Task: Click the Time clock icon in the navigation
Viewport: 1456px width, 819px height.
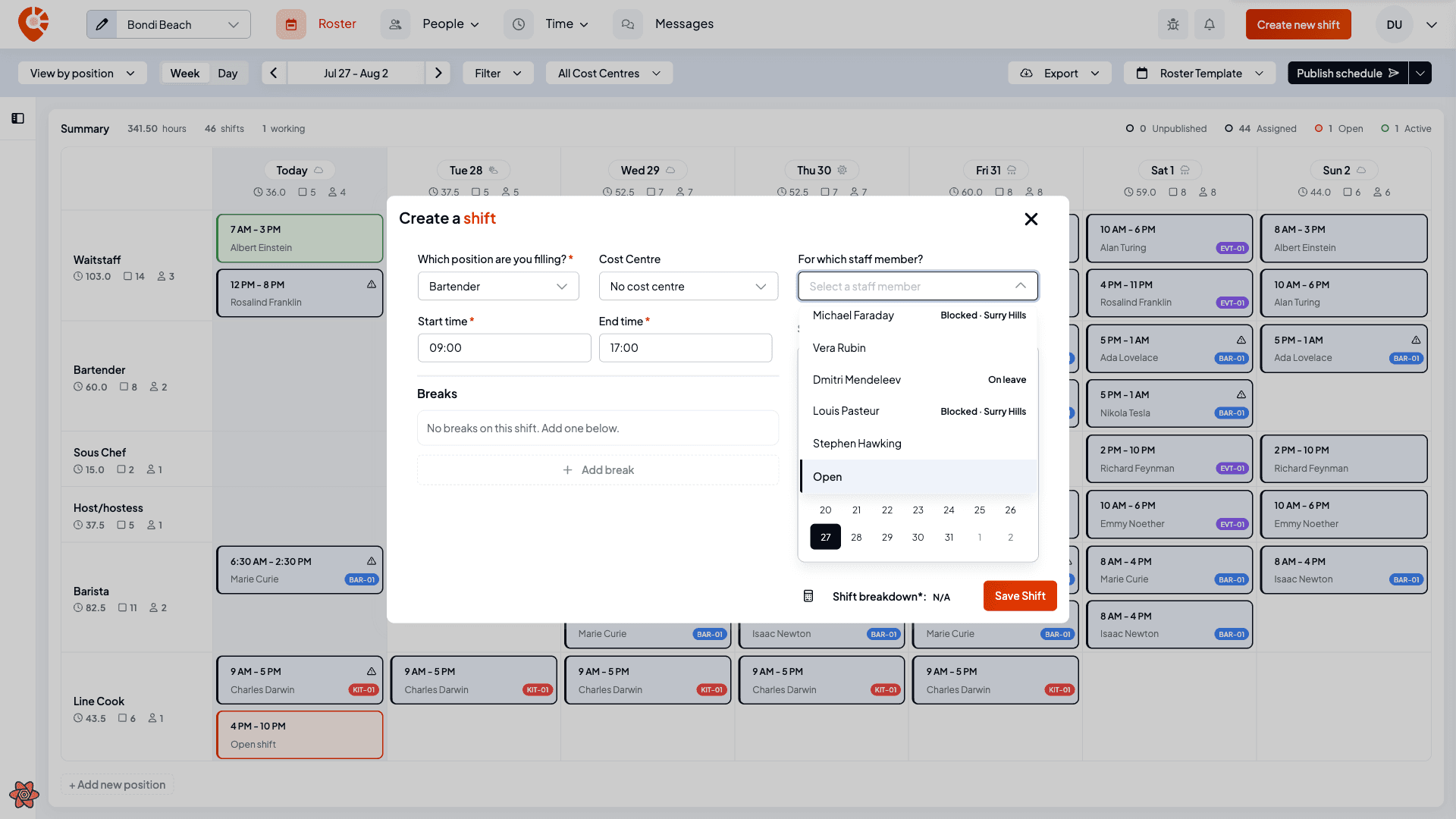Action: (519, 24)
